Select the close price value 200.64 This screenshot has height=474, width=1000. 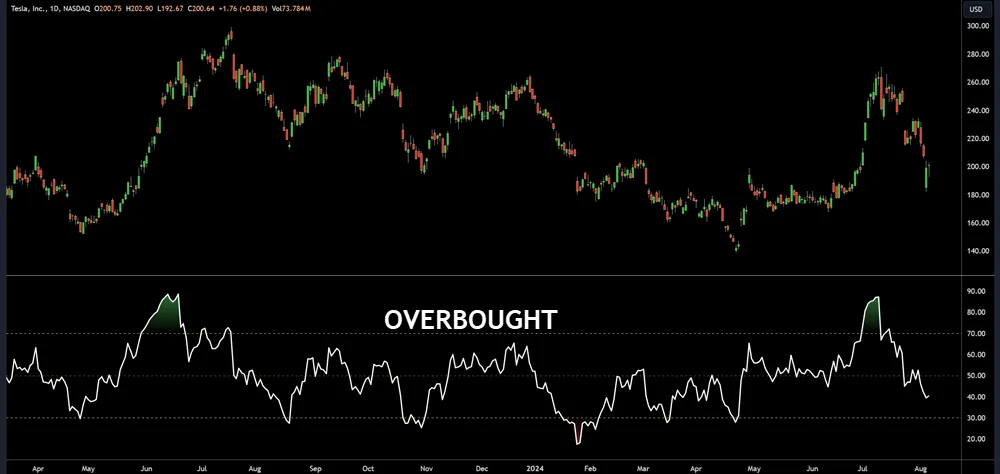203,9
